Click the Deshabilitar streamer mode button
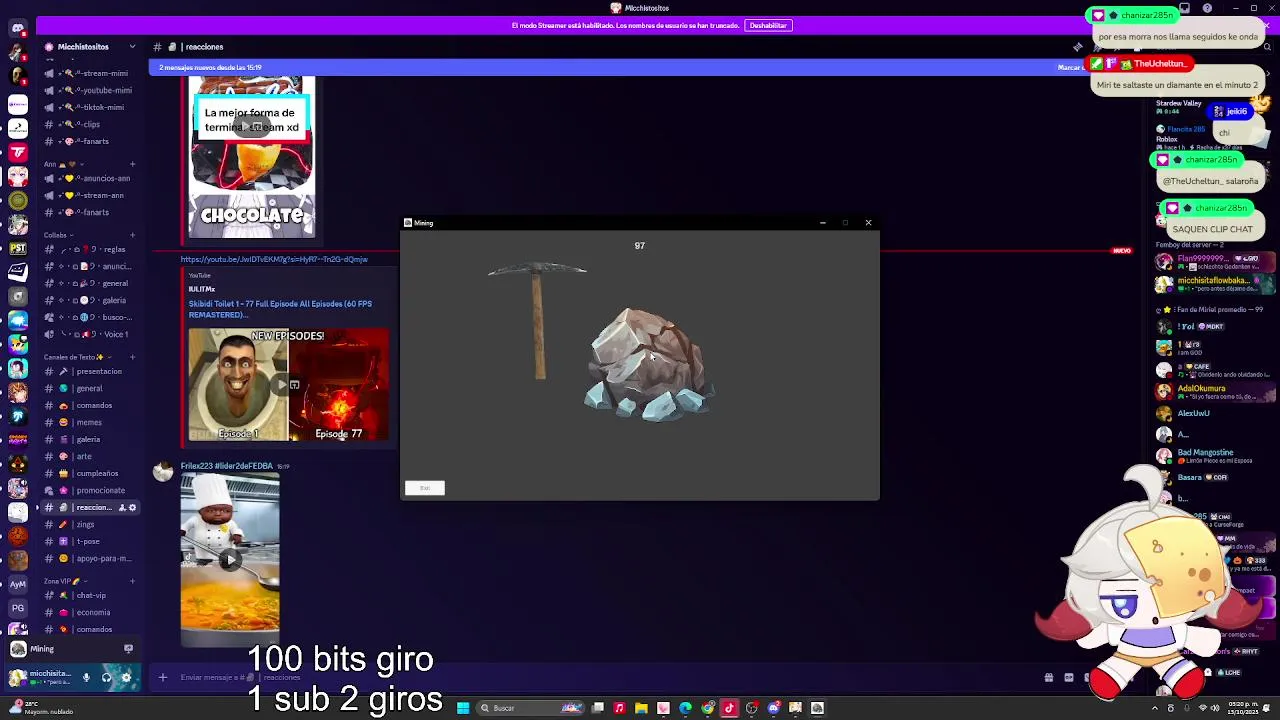The image size is (1280, 720). pyautogui.click(x=768, y=25)
